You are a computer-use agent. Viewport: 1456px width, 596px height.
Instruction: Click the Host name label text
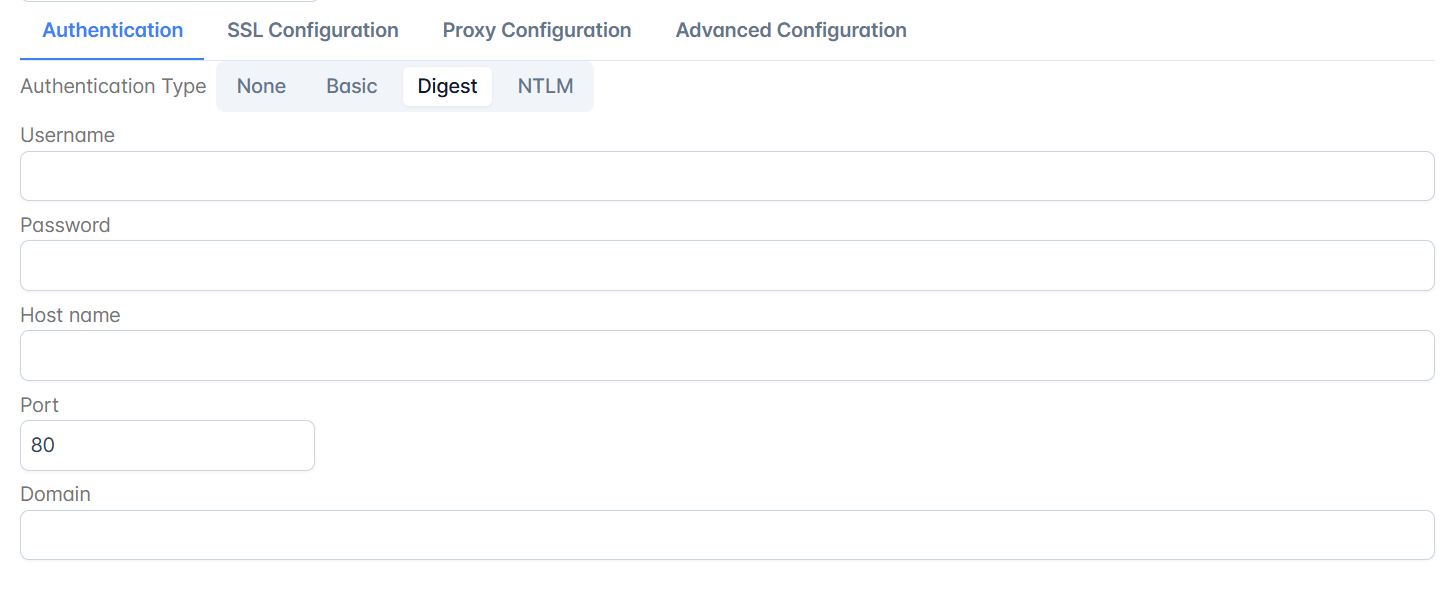pyautogui.click(x=70, y=315)
